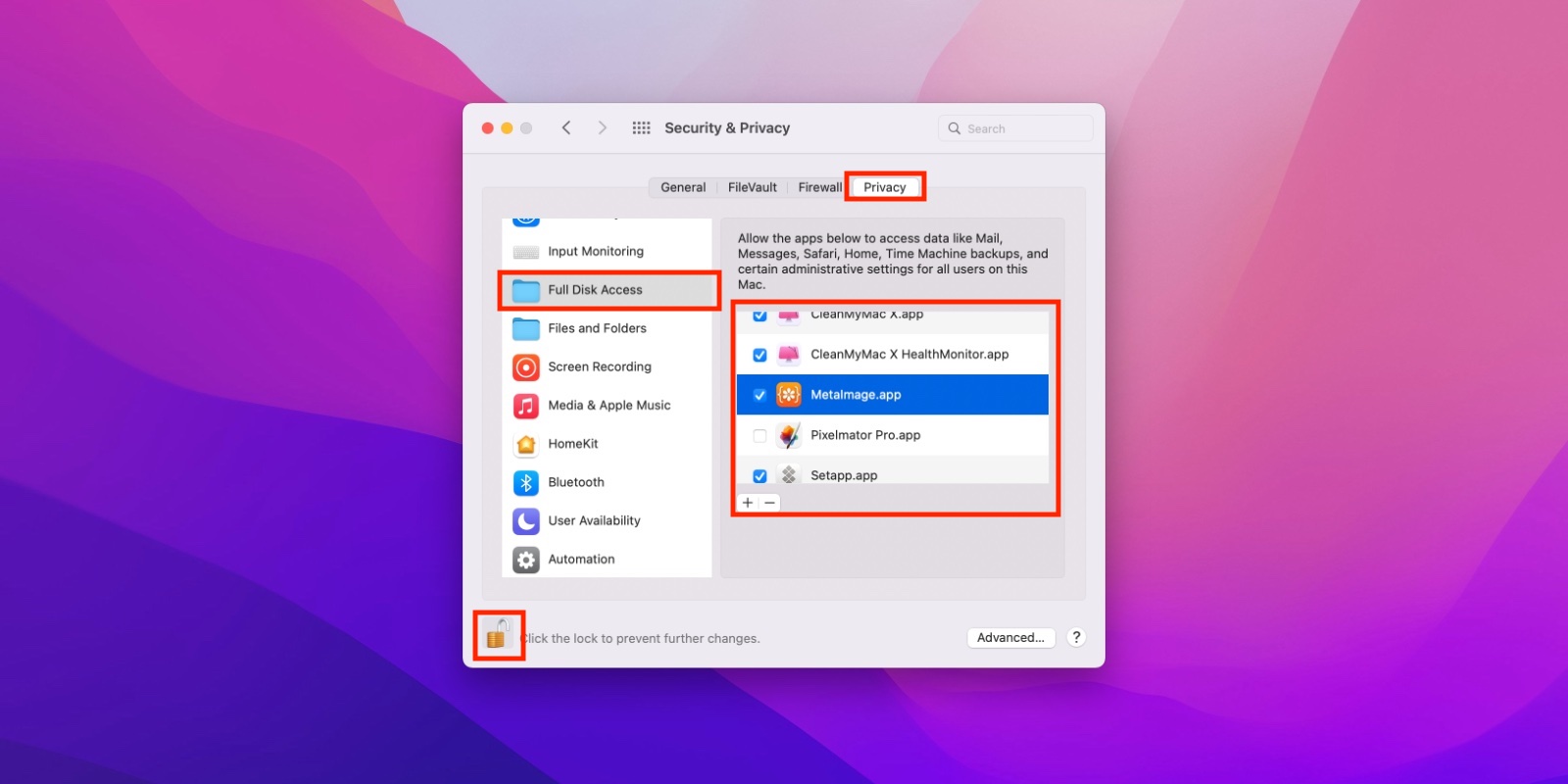Viewport: 1568px width, 784px height.
Task: Select Input Monitoring label in sidebar
Action: coord(596,252)
